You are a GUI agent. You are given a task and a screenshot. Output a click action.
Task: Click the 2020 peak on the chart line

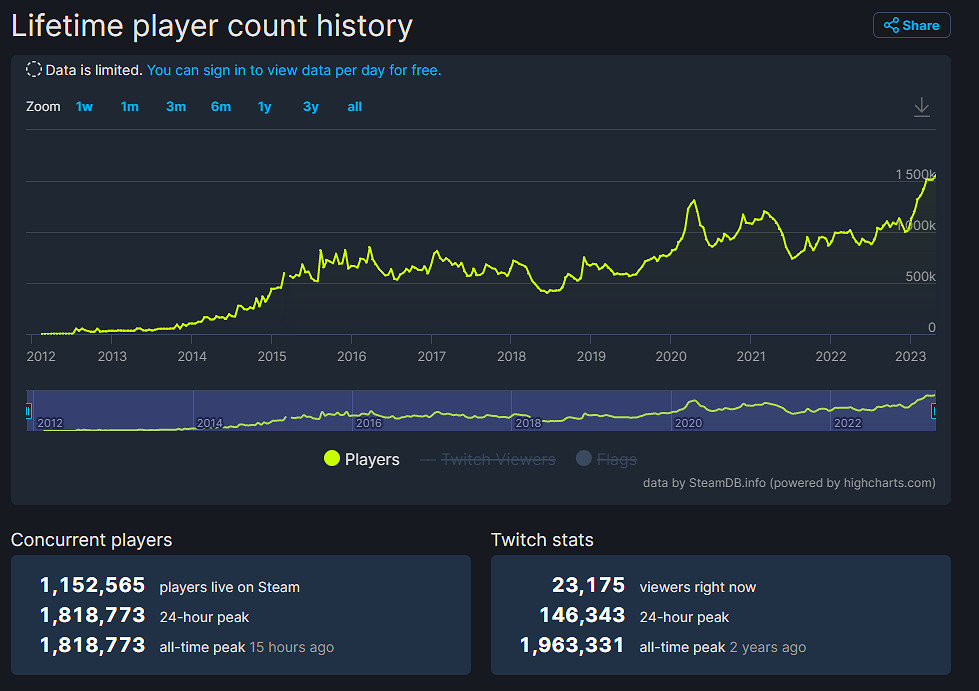[692, 202]
